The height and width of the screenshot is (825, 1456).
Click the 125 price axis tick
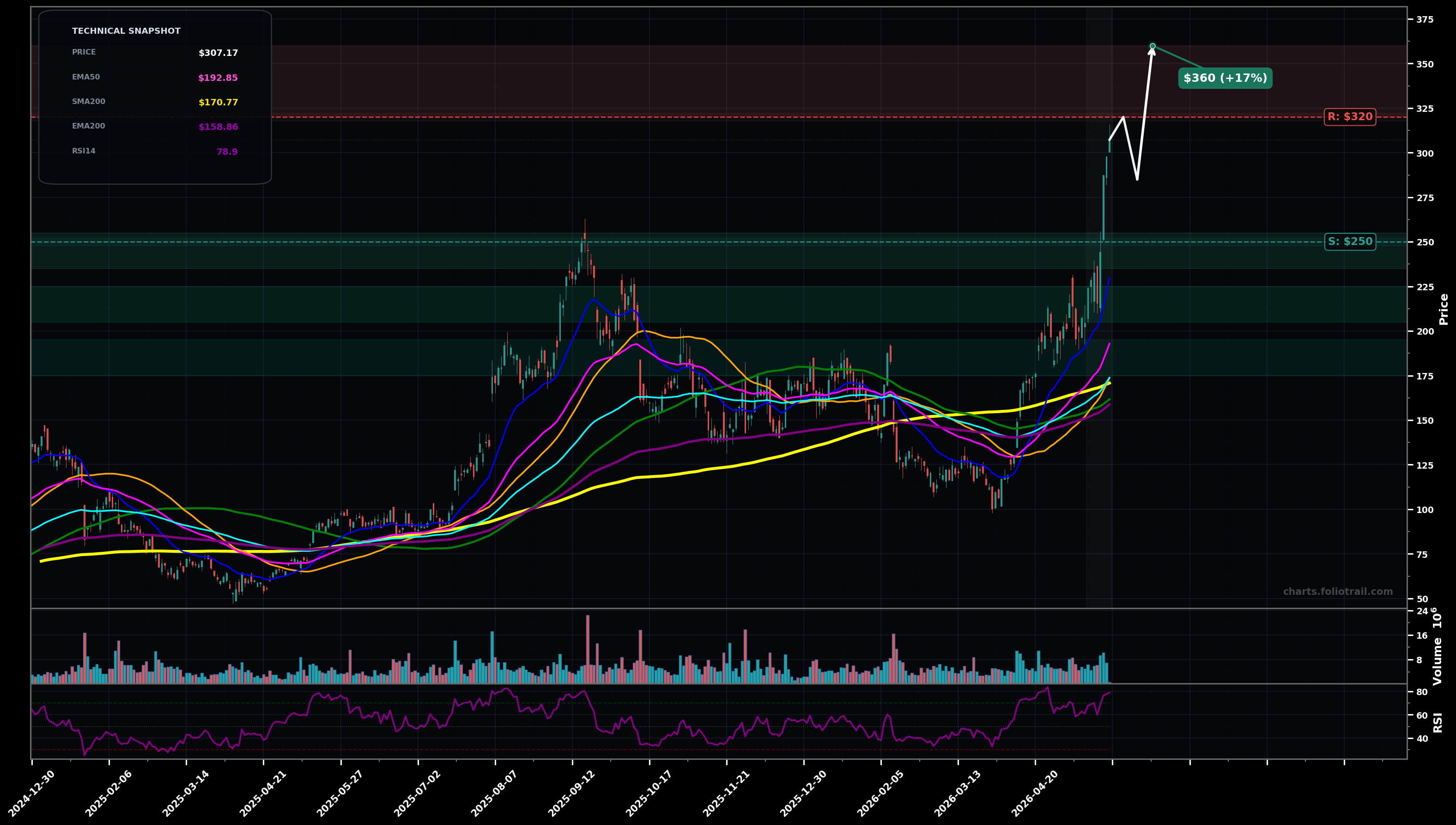(x=1425, y=466)
